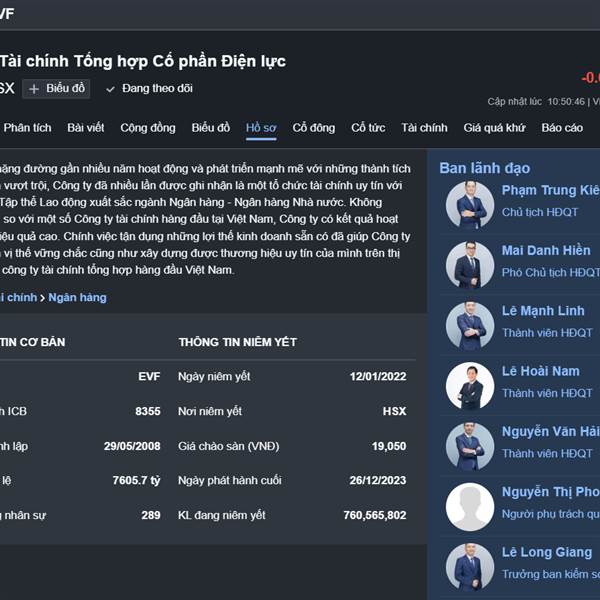Select the Giá quá khứ tab
The width and height of the screenshot is (600, 600).
[494, 128]
